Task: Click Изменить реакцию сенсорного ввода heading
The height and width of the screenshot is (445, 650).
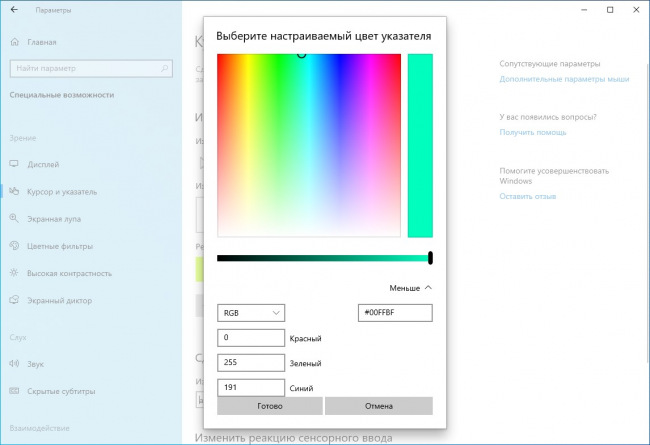Action: coord(293,438)
